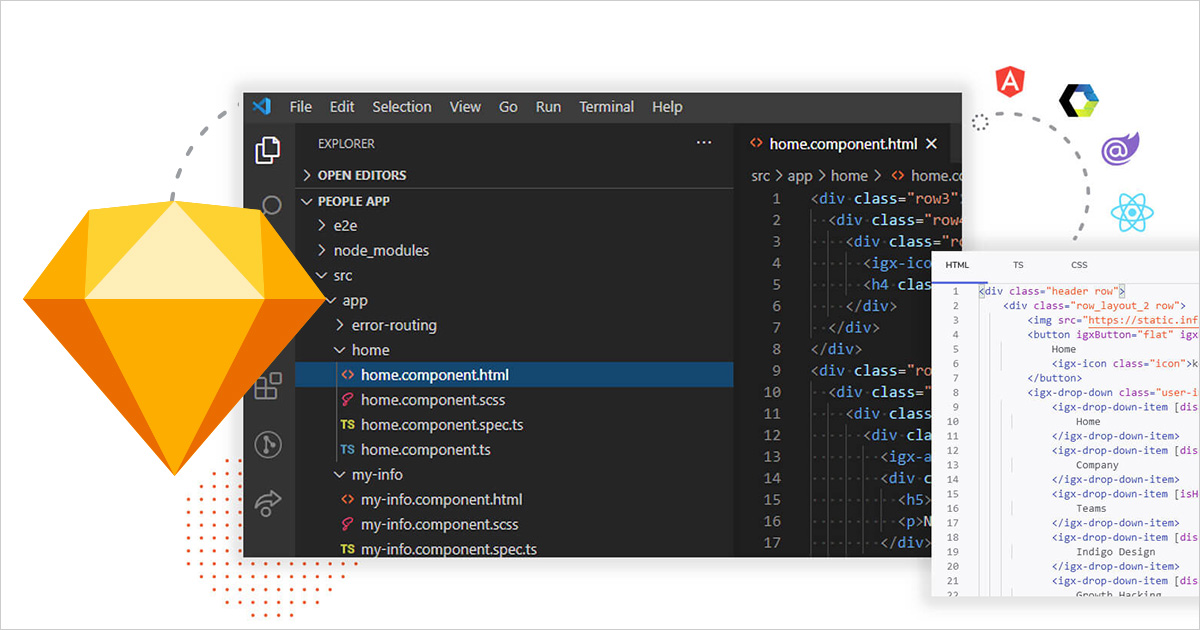The image size is (1200, 630).
Task: Click the app breadcrumb segment
Action: pos(800,176)
